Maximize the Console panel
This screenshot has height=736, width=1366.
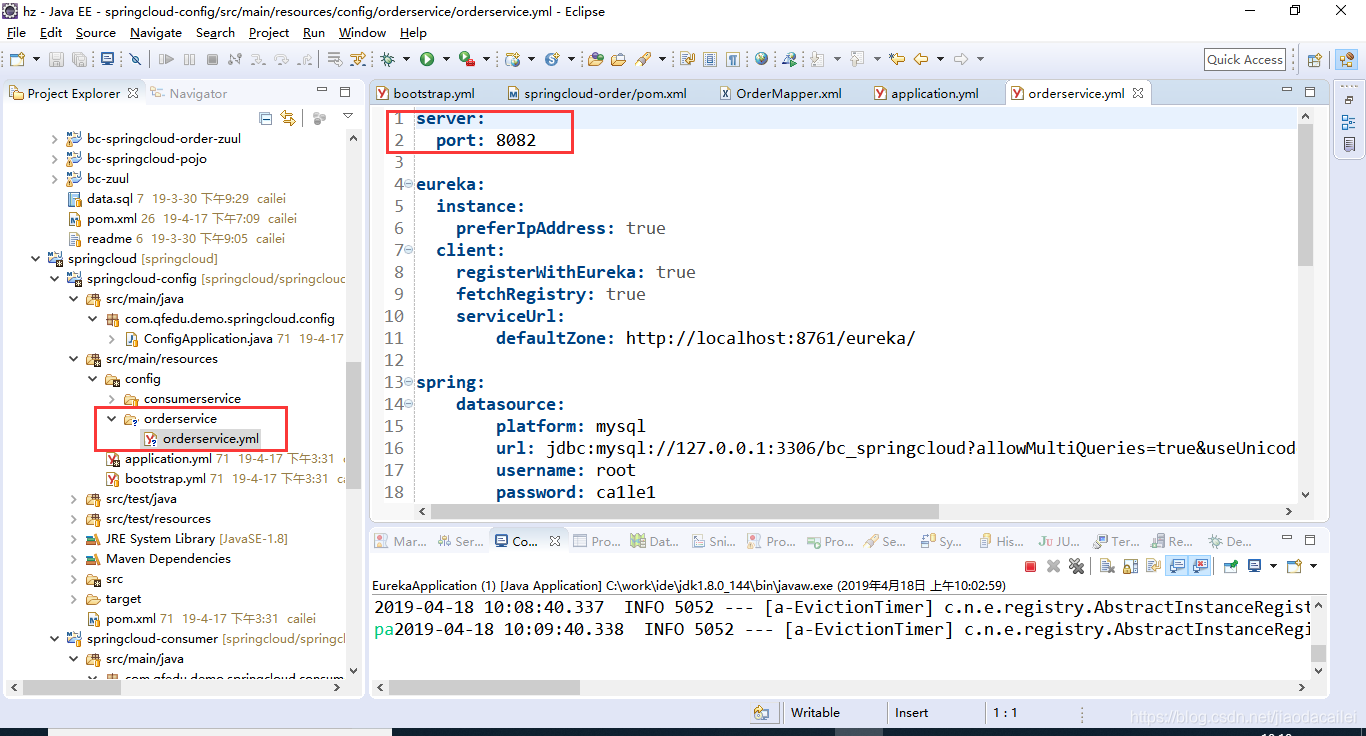pos(1311,540)
